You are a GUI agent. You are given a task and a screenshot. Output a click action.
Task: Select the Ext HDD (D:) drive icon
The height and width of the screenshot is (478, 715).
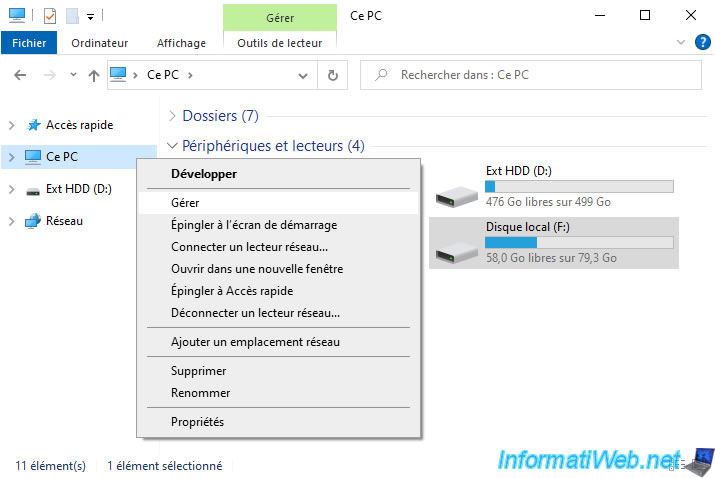[456, 197]
